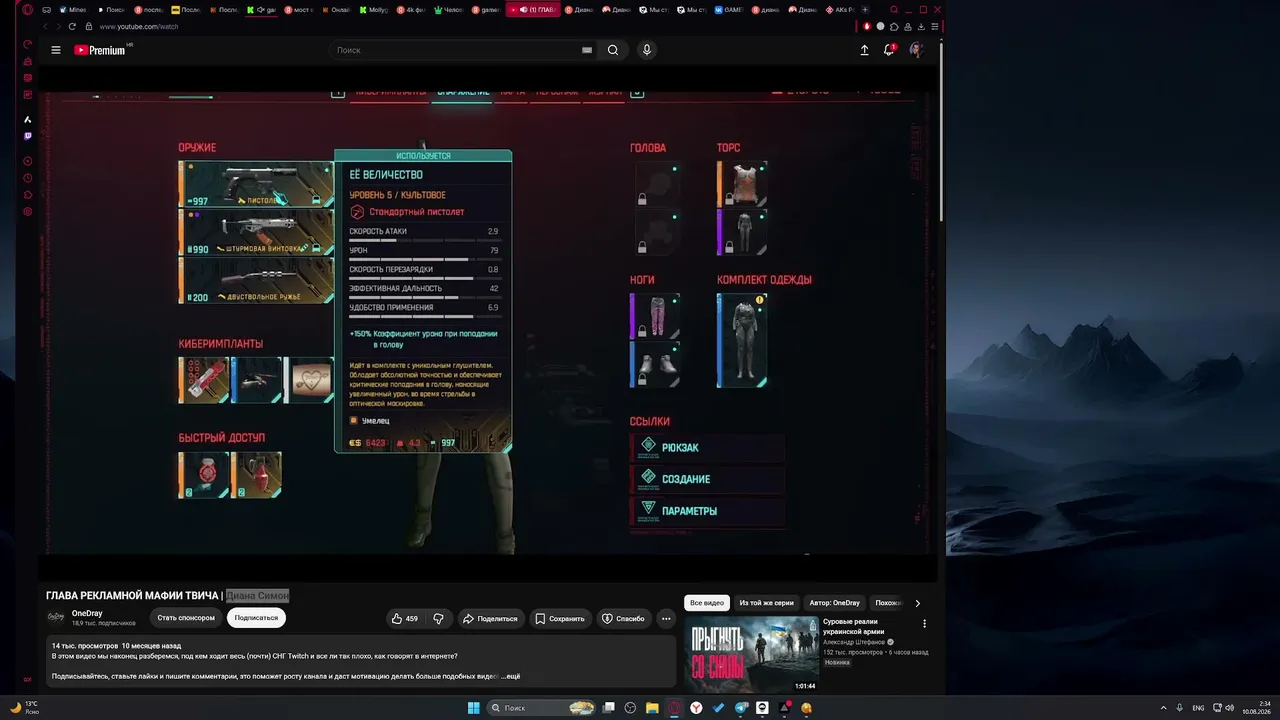1280x720 pixels.
Task: Open the Twitch panel in Opera sidebar
Action: pyautogui.click(x=28, y=136)
